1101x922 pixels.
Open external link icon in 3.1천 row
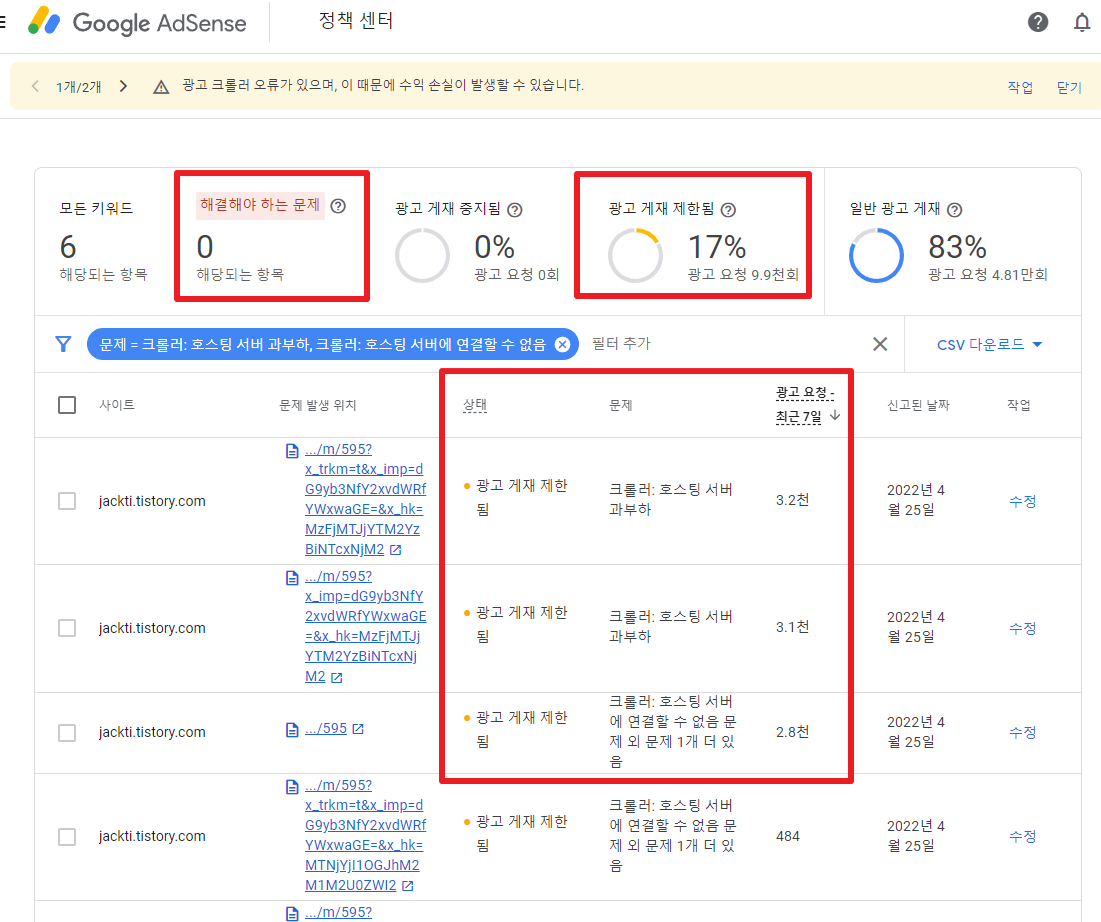337,678
